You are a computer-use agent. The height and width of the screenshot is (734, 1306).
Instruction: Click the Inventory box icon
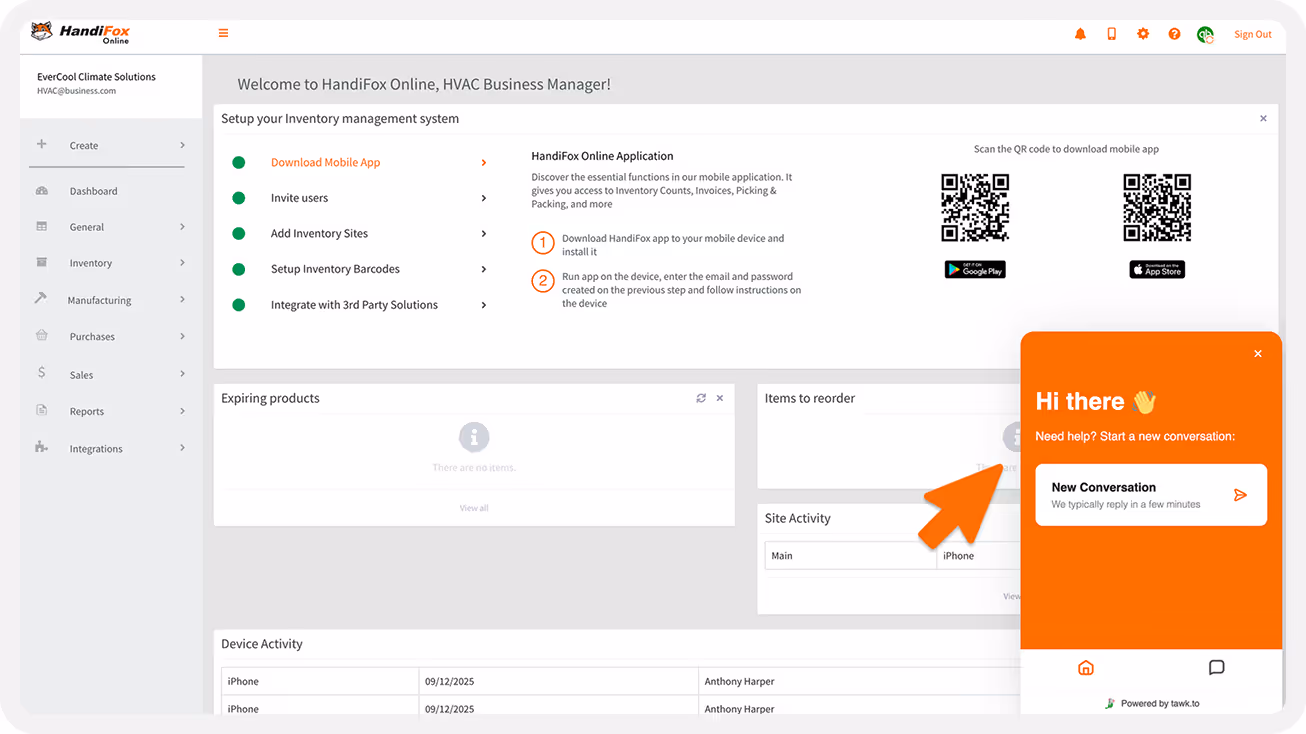(41, 262)
